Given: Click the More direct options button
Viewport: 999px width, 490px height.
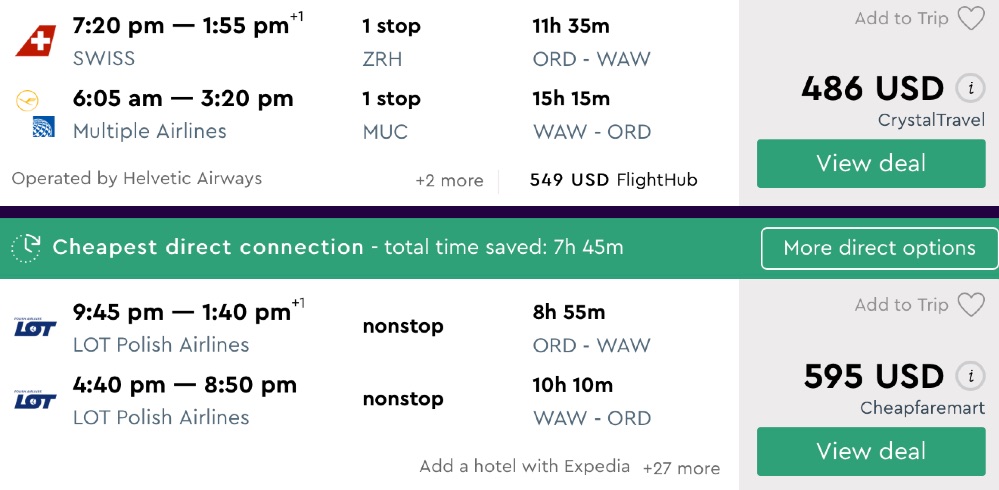Looking at the screenshot, I should (x=879, y=248).
